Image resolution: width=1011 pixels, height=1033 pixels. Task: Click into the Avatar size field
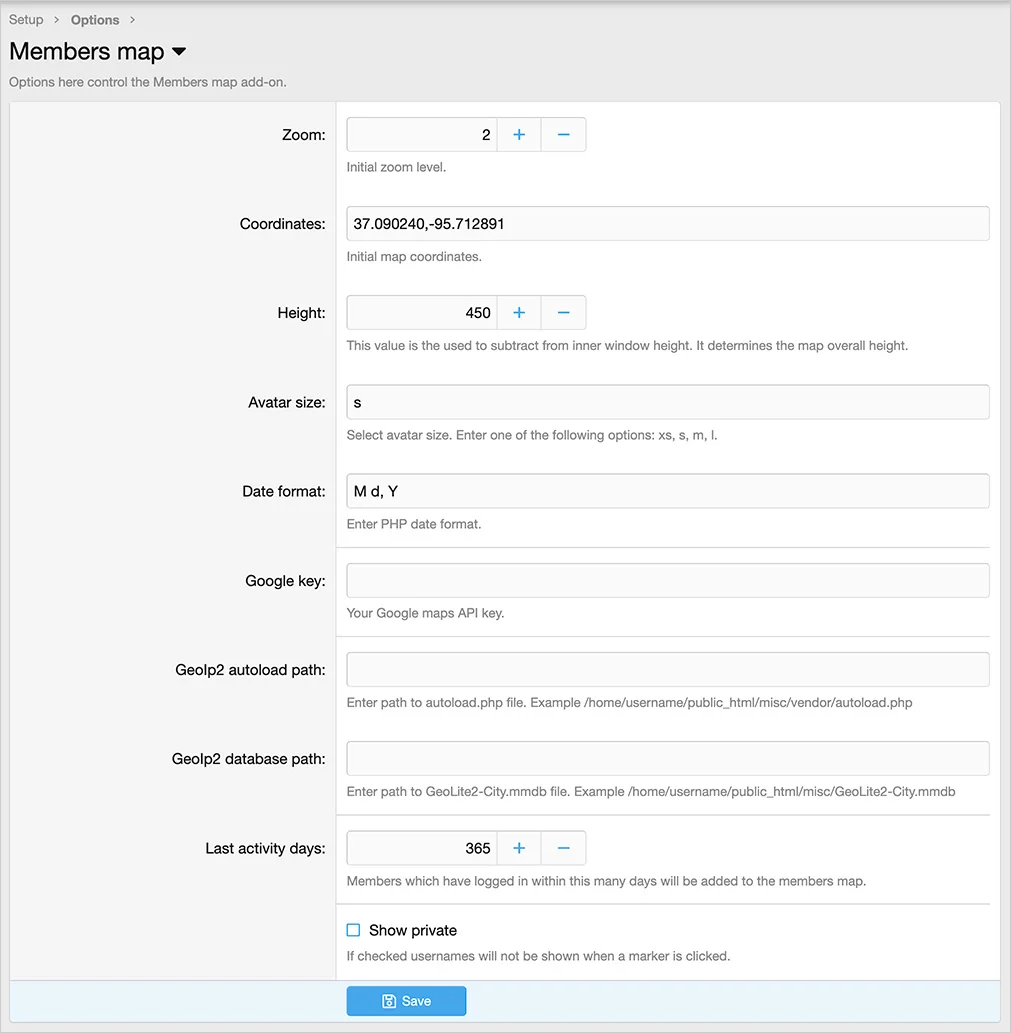[x=667, y=402]
